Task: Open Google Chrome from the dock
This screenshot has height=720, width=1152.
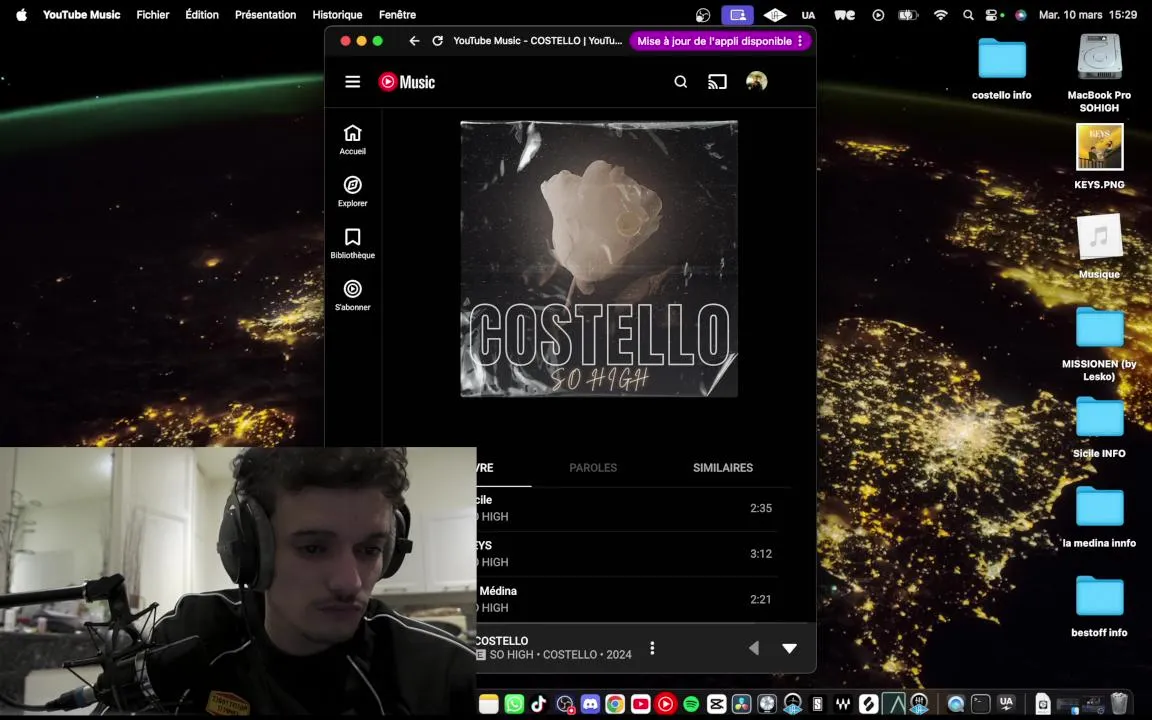Action: pyautogui.click(x=615, y=704)
